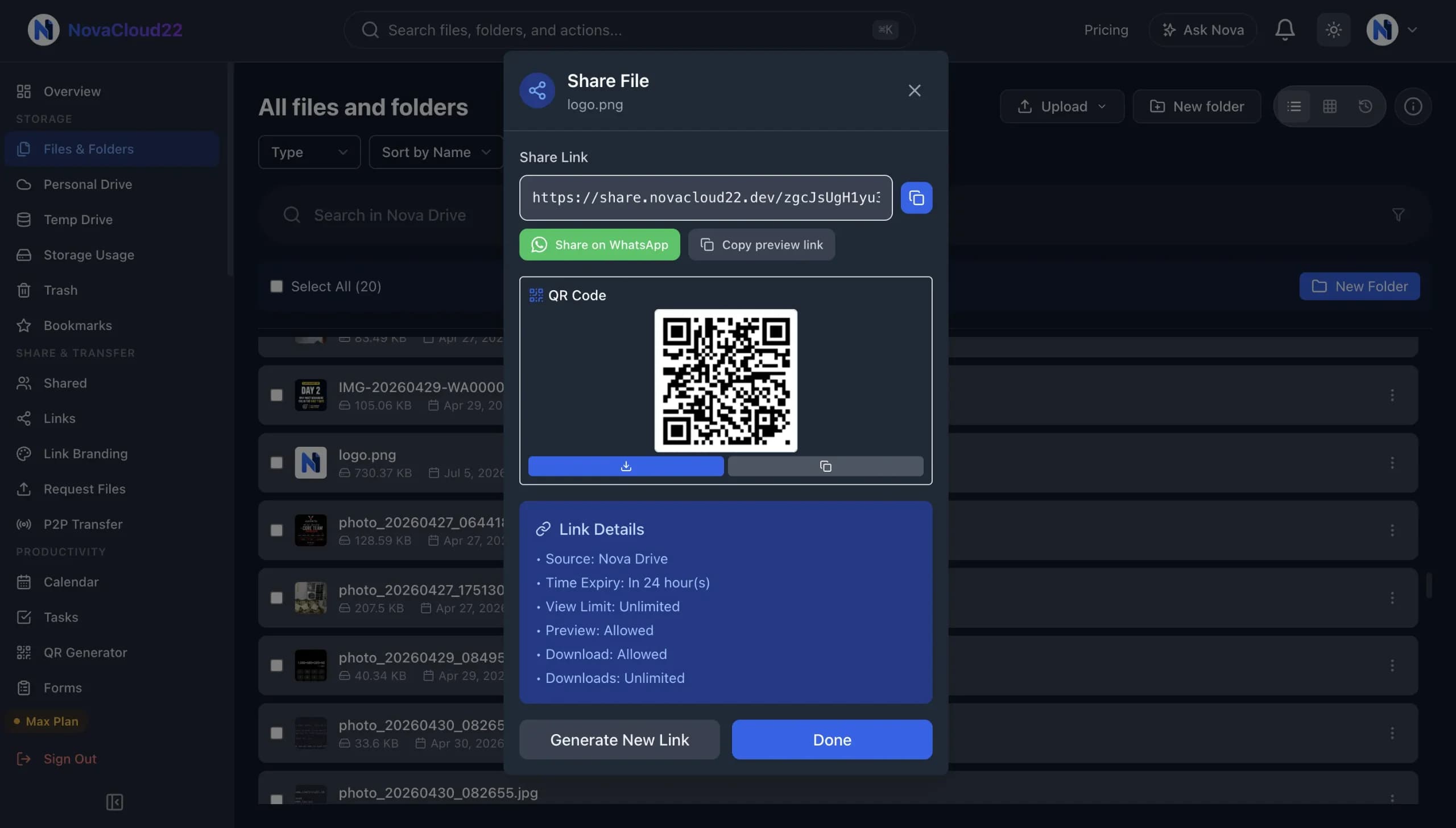Click the search magnifier in top bar
Screen dimensions: 1456x828
click(x=370, y=30)
